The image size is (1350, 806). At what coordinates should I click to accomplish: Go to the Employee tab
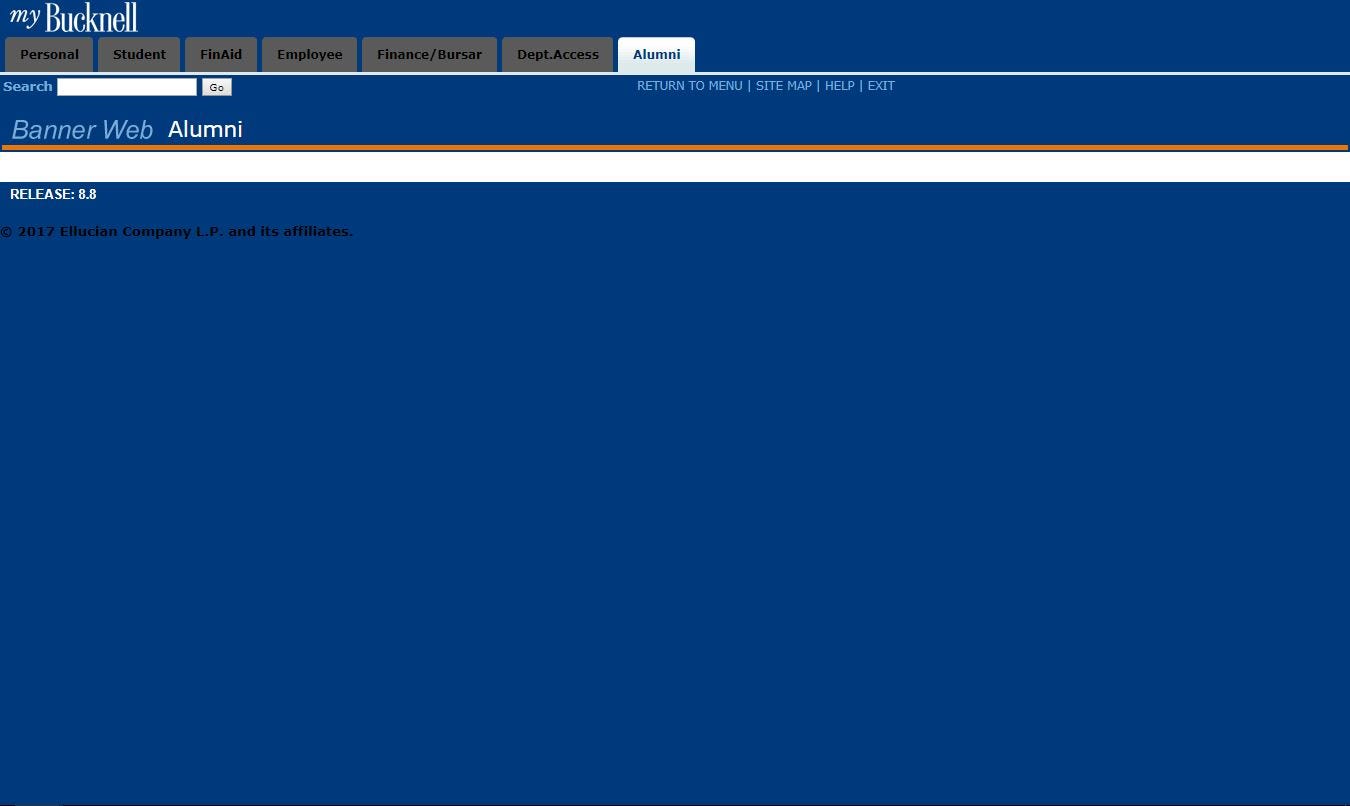pyautogui.click(x=309, y=55)
